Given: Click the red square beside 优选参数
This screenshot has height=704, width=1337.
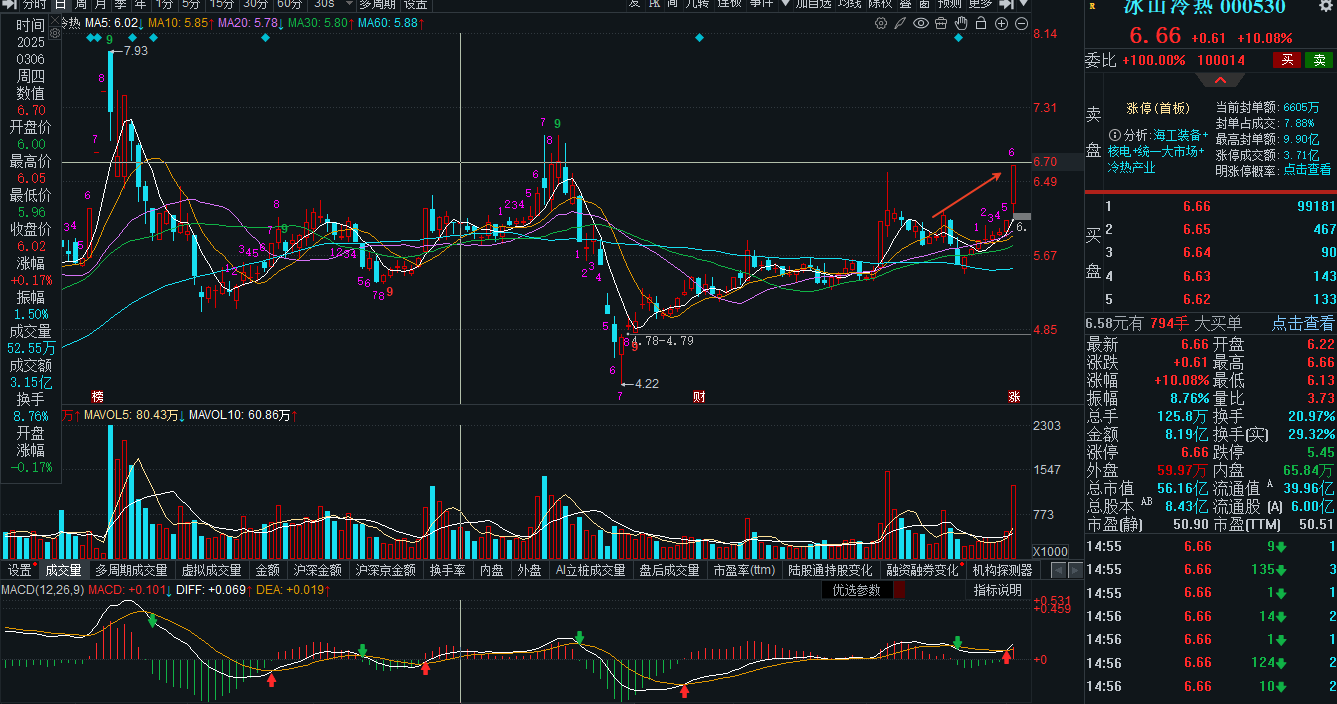Looking at the screenshot, I should tap(899, 590).
